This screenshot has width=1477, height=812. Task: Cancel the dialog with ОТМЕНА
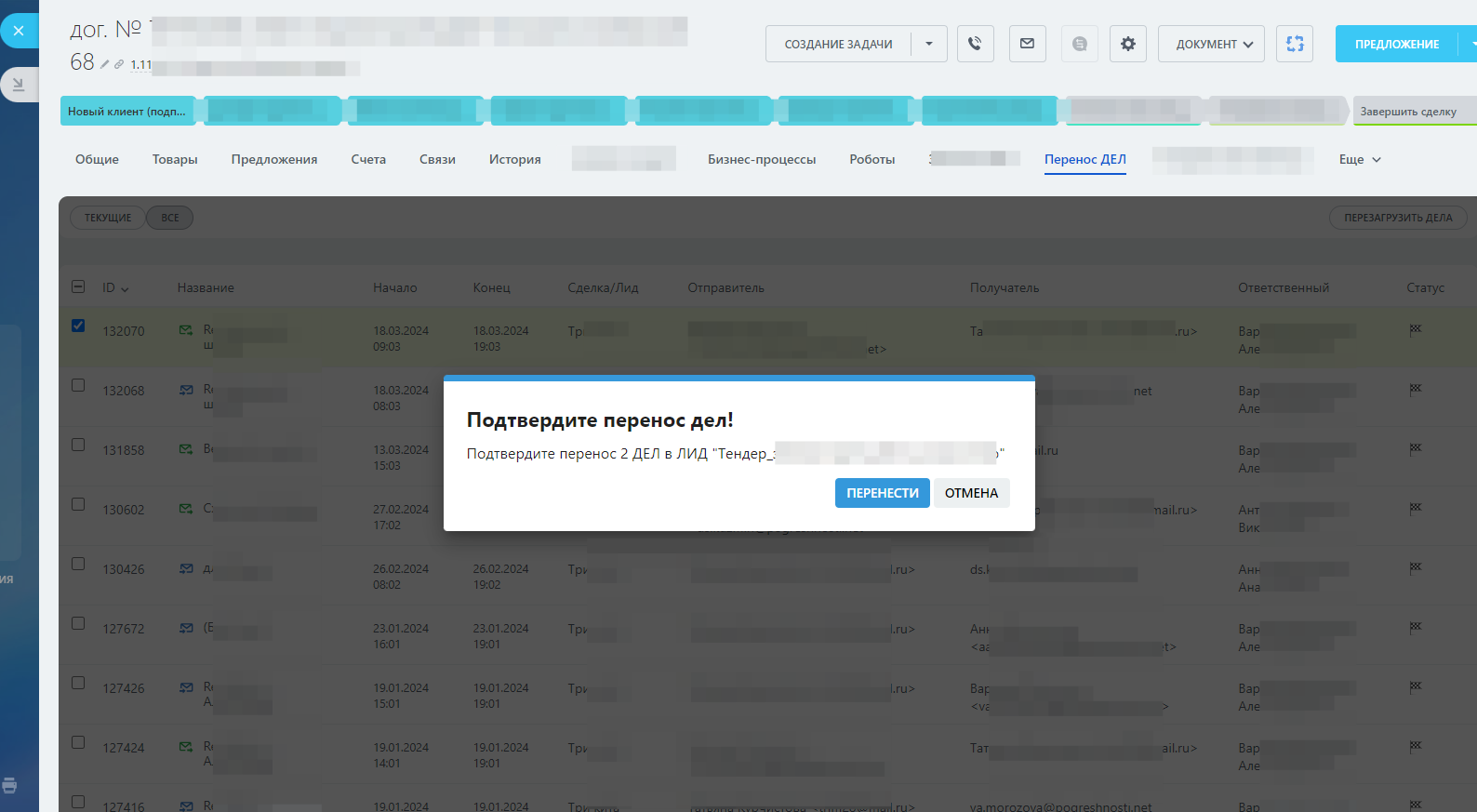[971, 493]
